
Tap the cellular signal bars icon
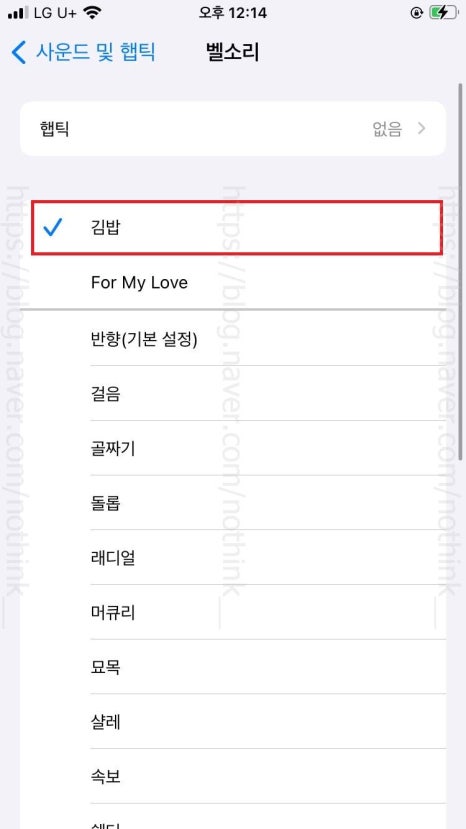tap(18, 13)
